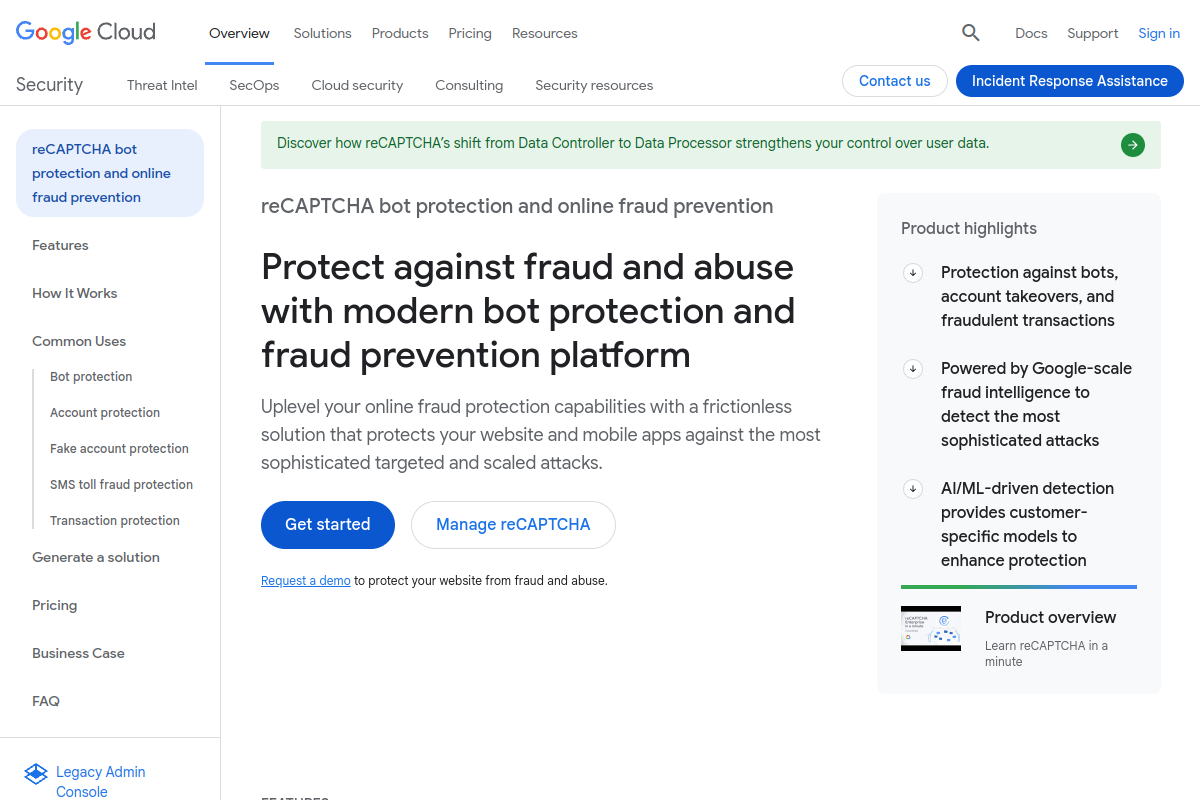Click the green arrow on the announcement banner
Screen dimensions: 1200x800
coord(1132,144)
